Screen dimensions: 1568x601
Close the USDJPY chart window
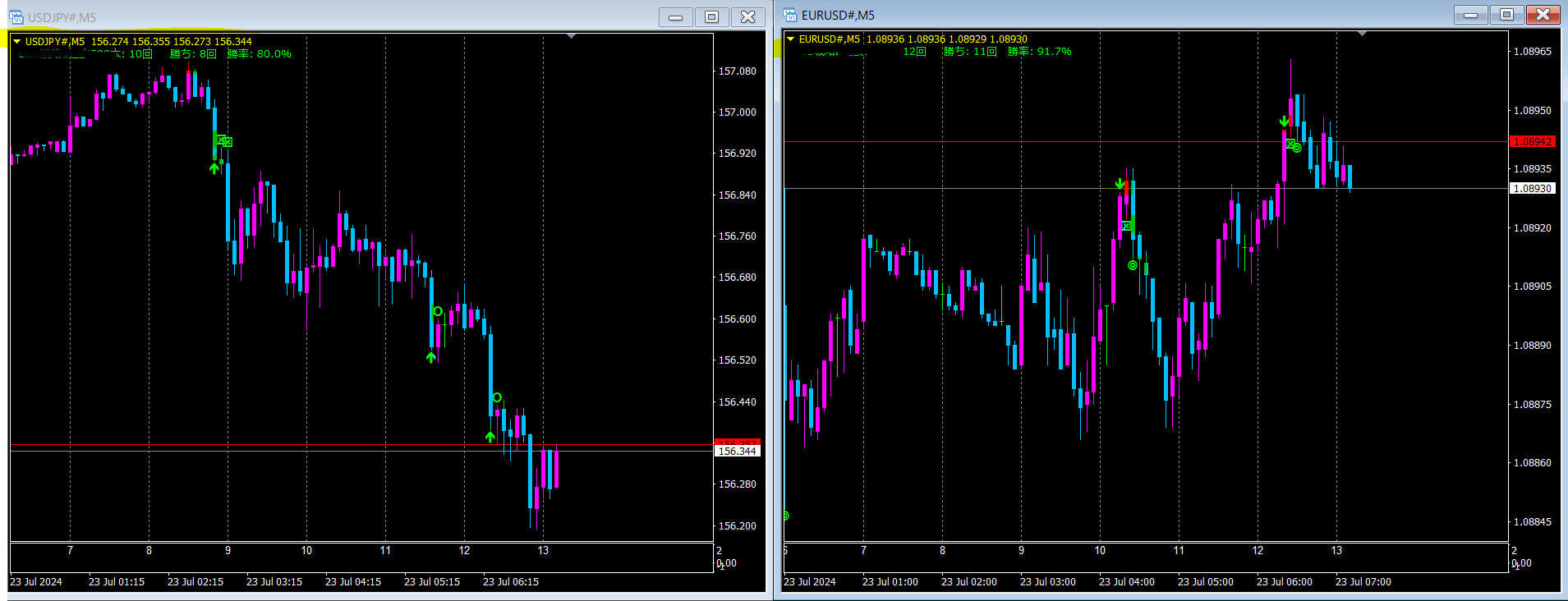tap(747, 17)
